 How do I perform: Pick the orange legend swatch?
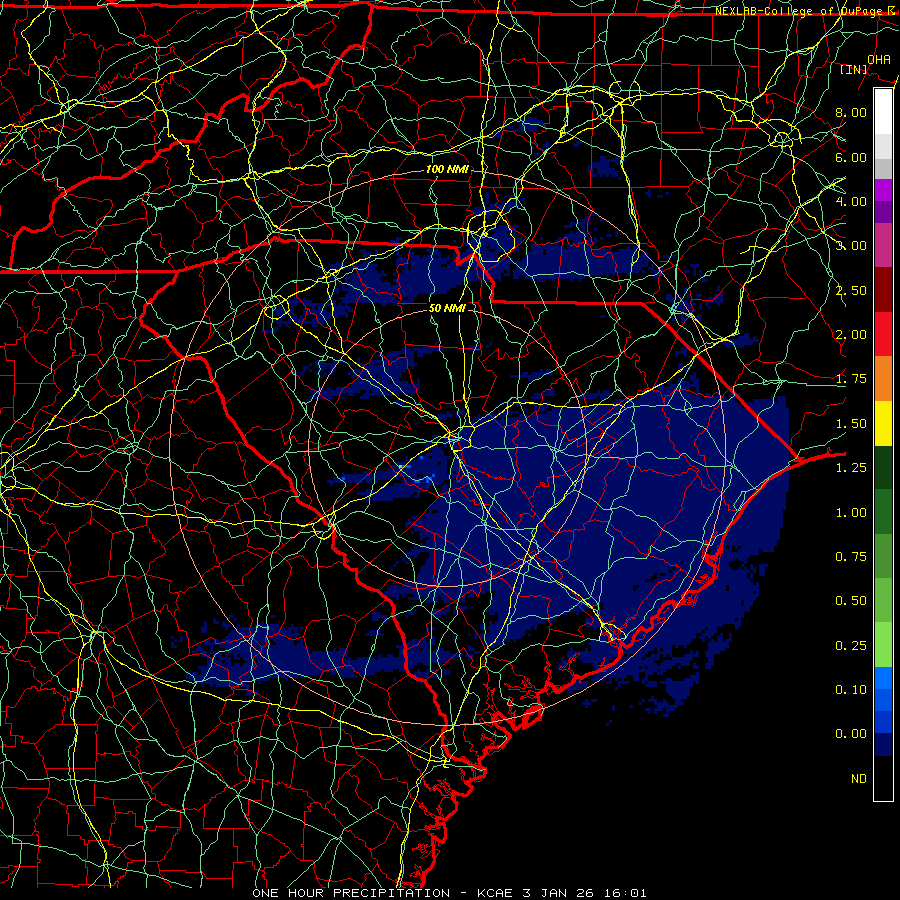point(883,379)
